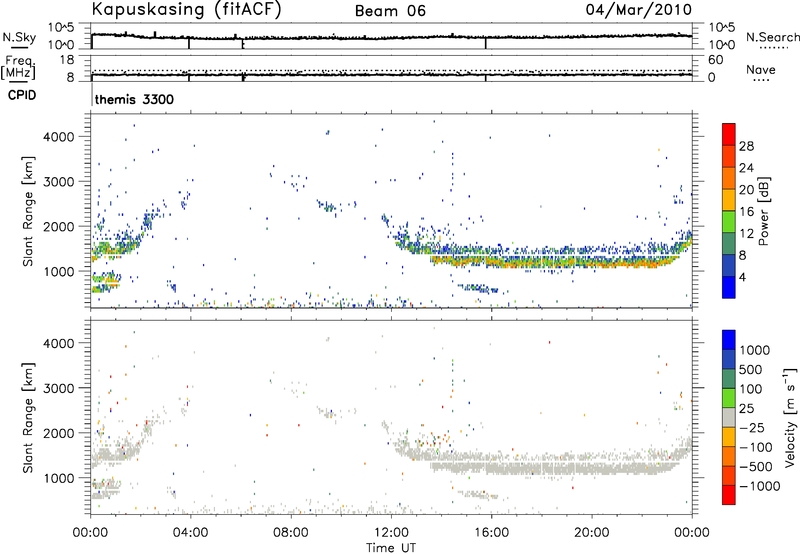Screen dimensions: 800x554
Task: Click the '18' frequency axis tick
Action: point(67,60)
